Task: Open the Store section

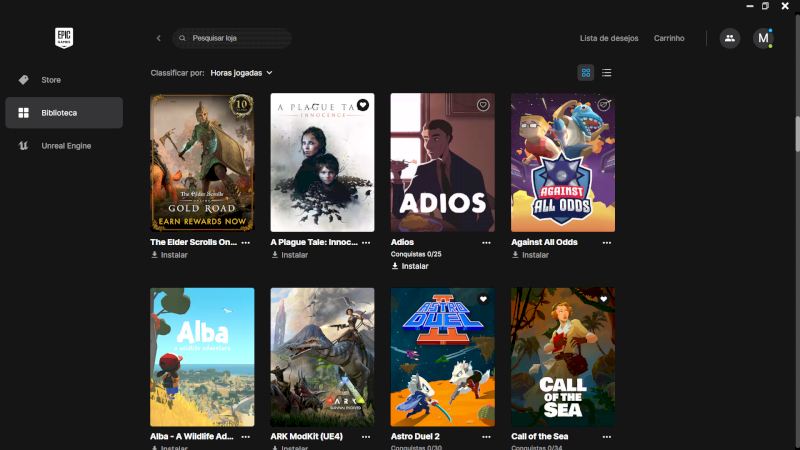Action: (64, 80)
